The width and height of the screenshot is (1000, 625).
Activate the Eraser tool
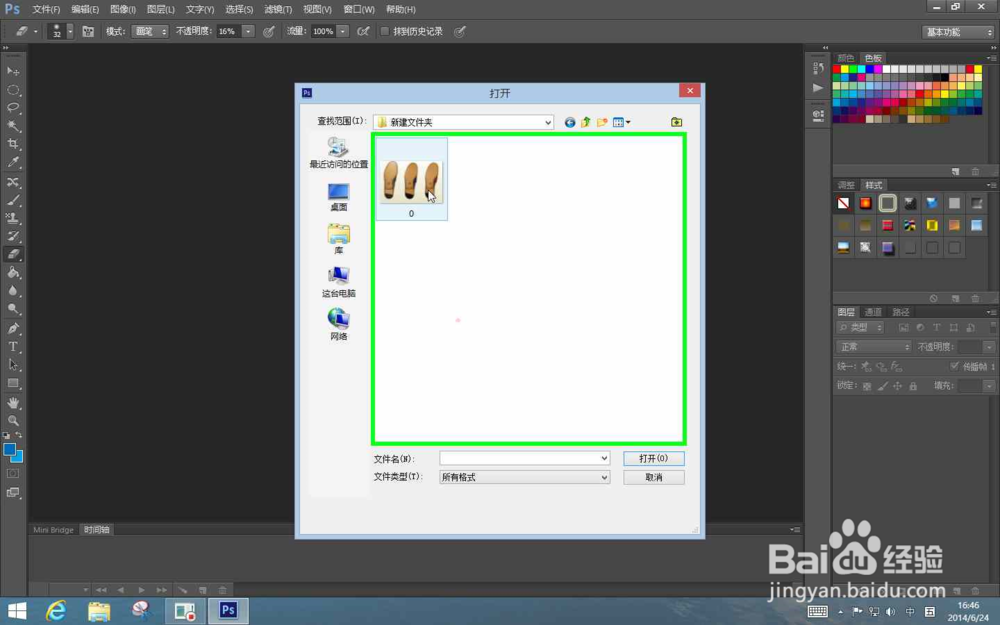click(13, 254)
